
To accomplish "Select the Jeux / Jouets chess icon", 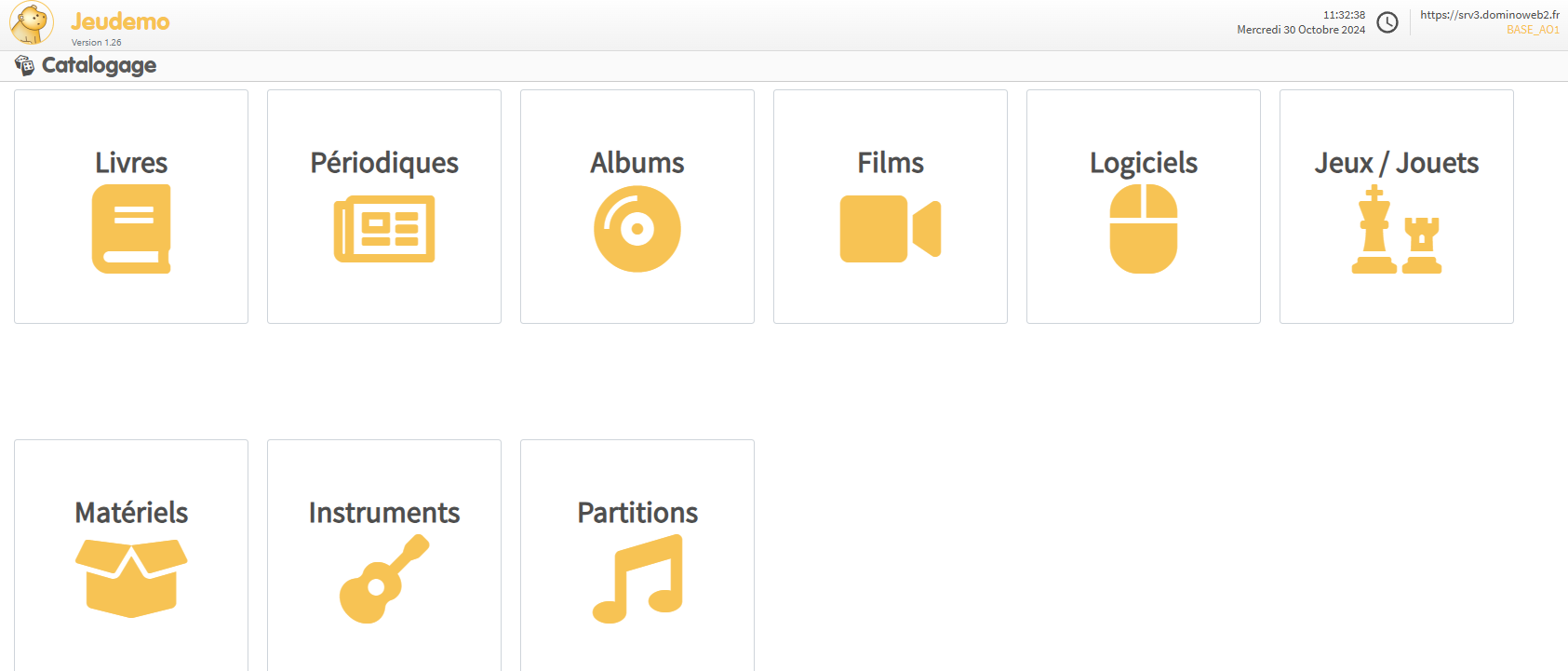I will 1397,230.
